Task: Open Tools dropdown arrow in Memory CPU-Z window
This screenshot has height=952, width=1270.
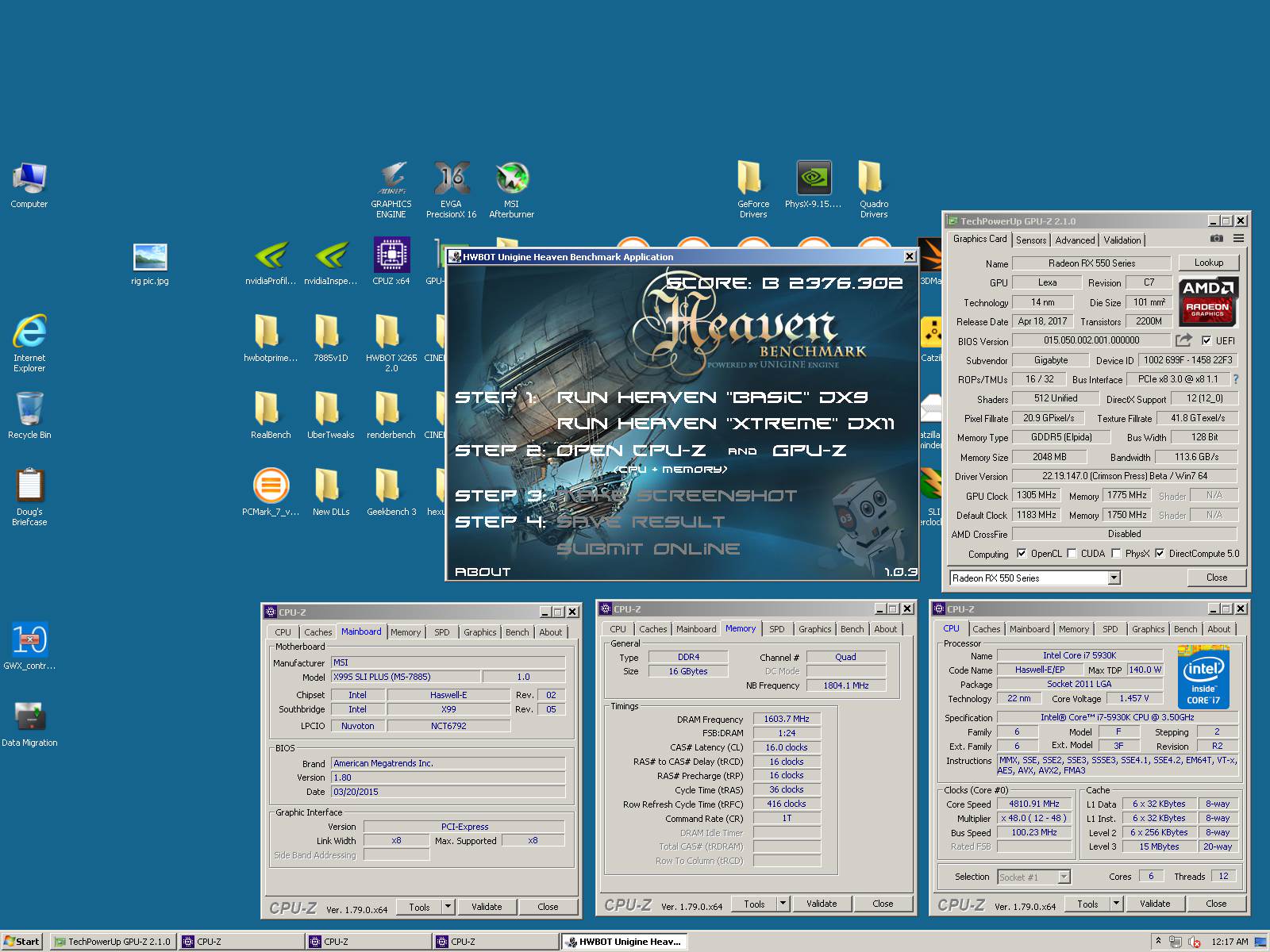Action: [783, 903]
